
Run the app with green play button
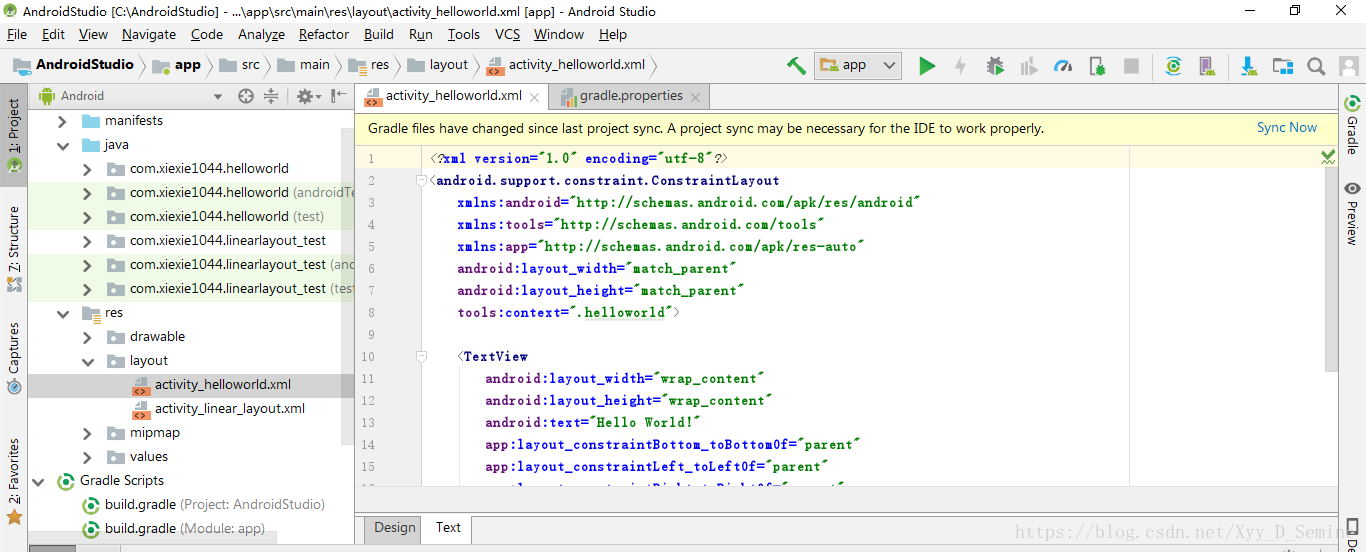tap(927, 66)
